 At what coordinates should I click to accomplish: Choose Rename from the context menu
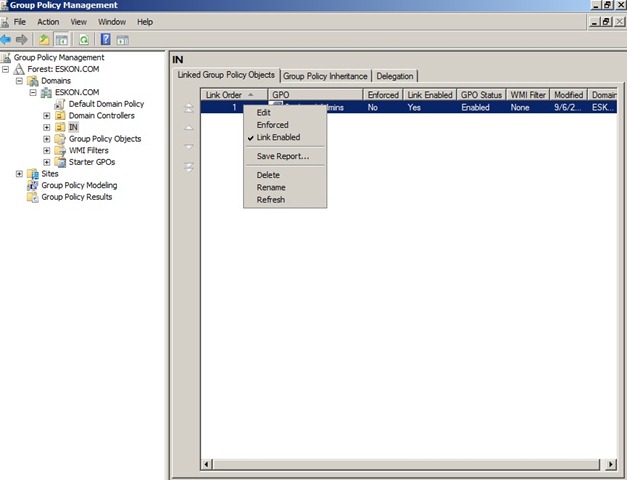(x=285, y=187)
